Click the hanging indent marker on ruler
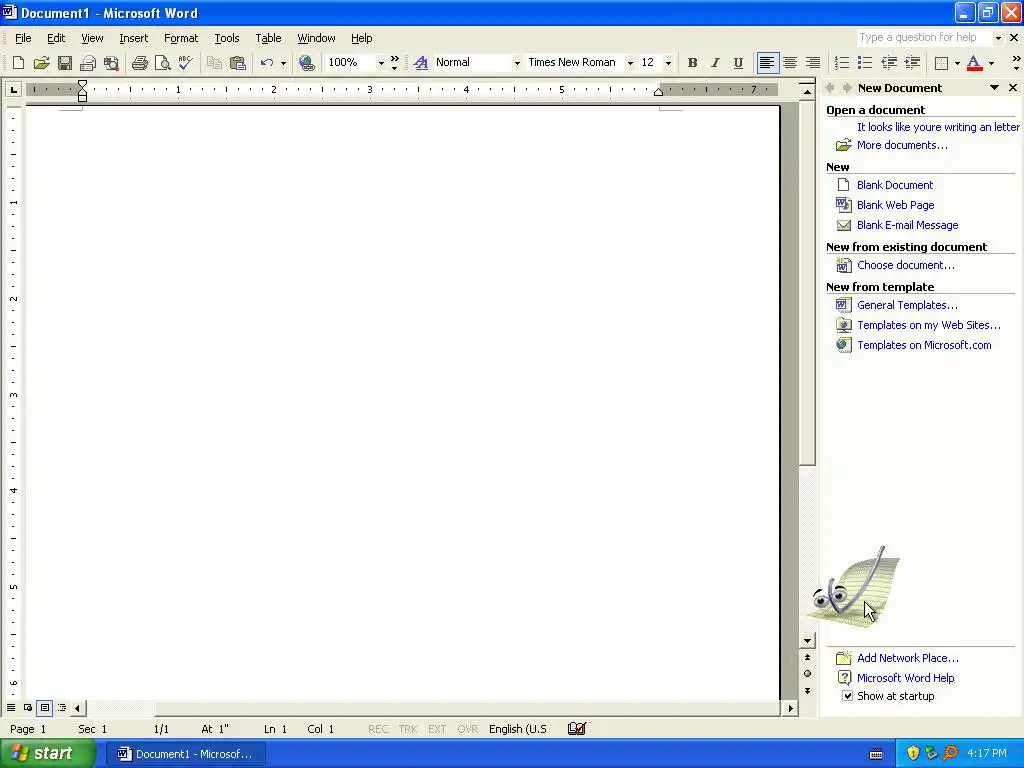 pos(82,92)
